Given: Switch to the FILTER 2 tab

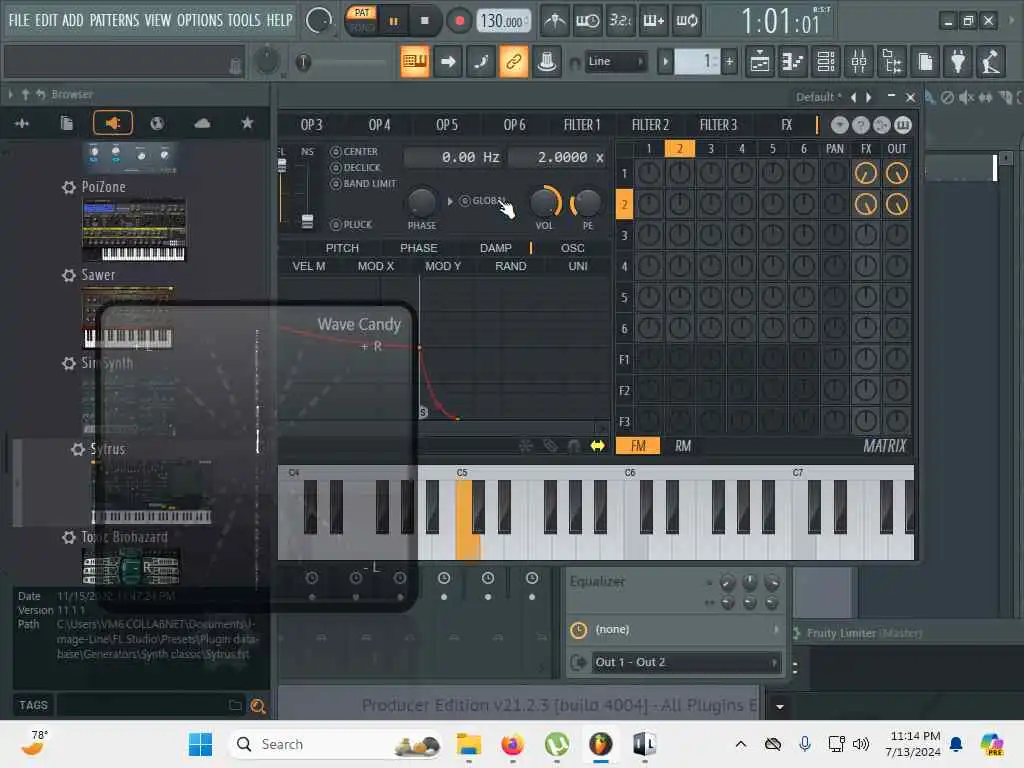Looking at the screenshot, I should 650,125.
